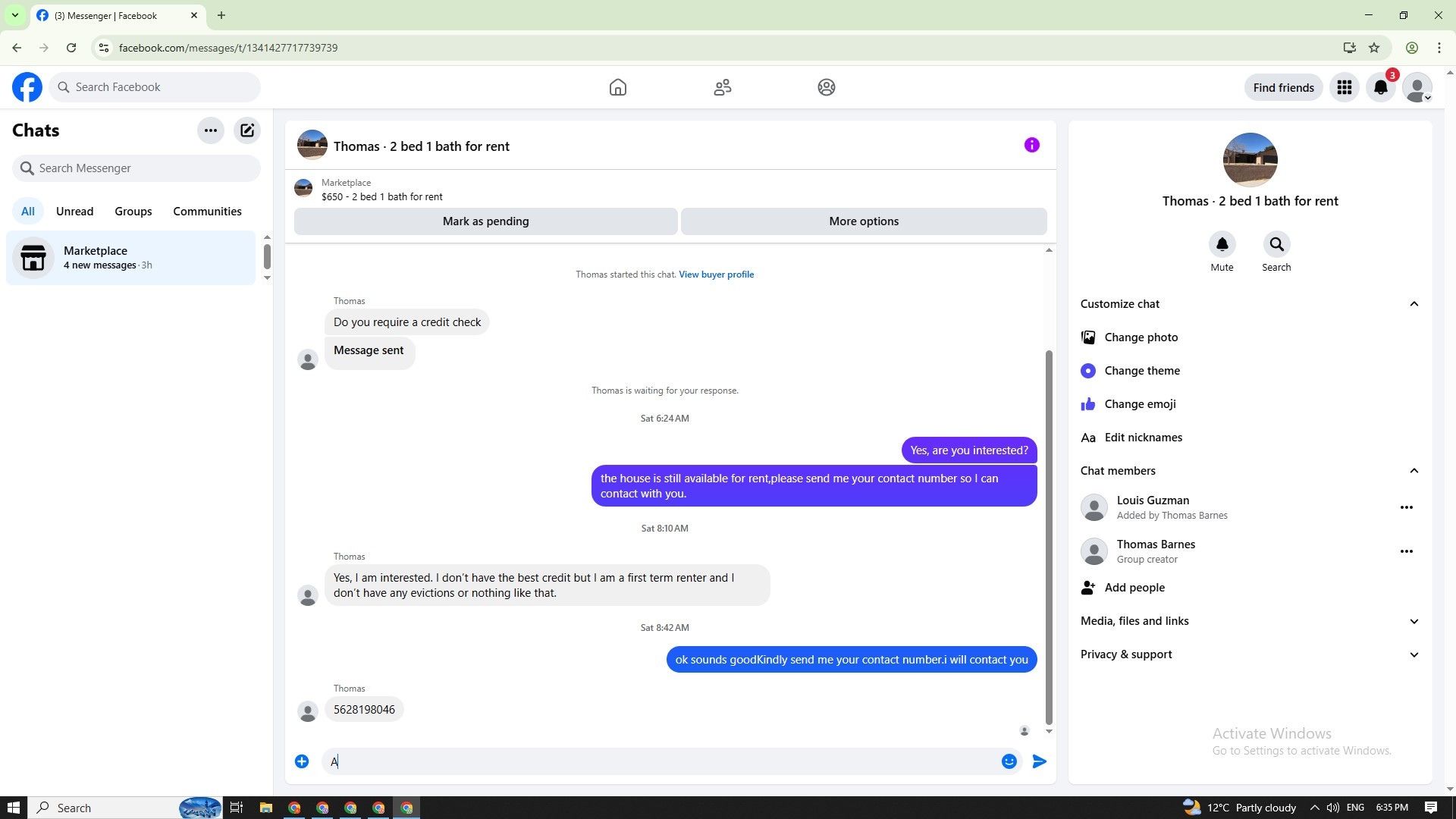Open options for member Louis Guzman
The width and height of the screenshot is (1456, 819).
pos(1407,507)
